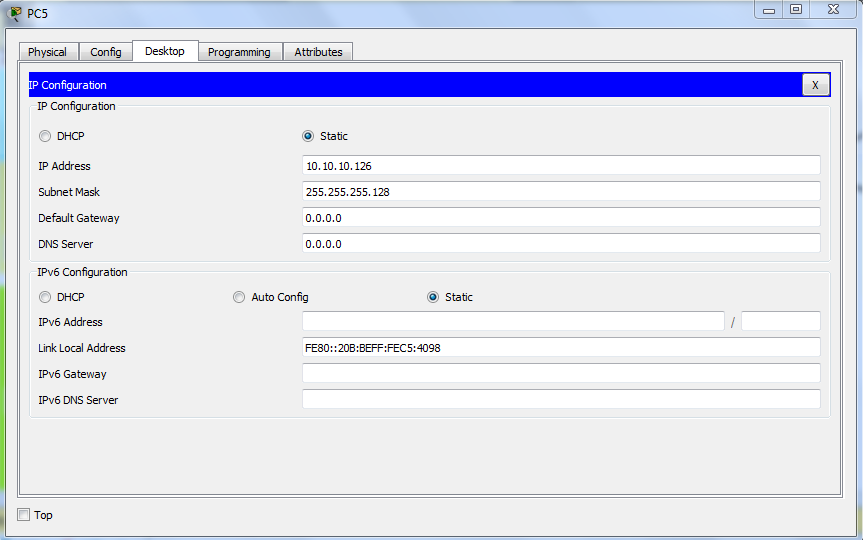Click the Default Gateway field
Screen dimensions: 863x540
point(561,217)
